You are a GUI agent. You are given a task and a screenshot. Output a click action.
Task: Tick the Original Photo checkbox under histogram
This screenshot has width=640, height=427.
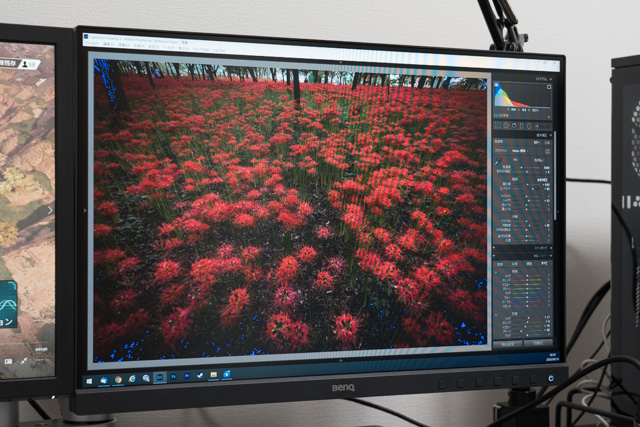496,116
